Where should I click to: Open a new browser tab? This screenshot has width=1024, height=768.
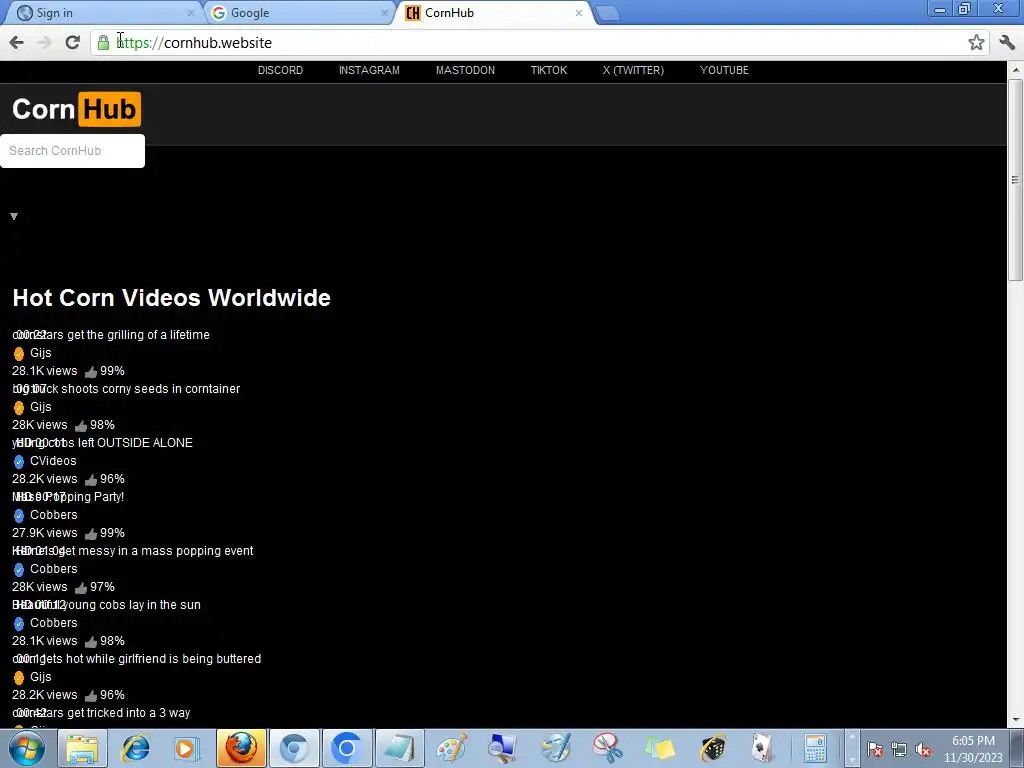[607, 13]
